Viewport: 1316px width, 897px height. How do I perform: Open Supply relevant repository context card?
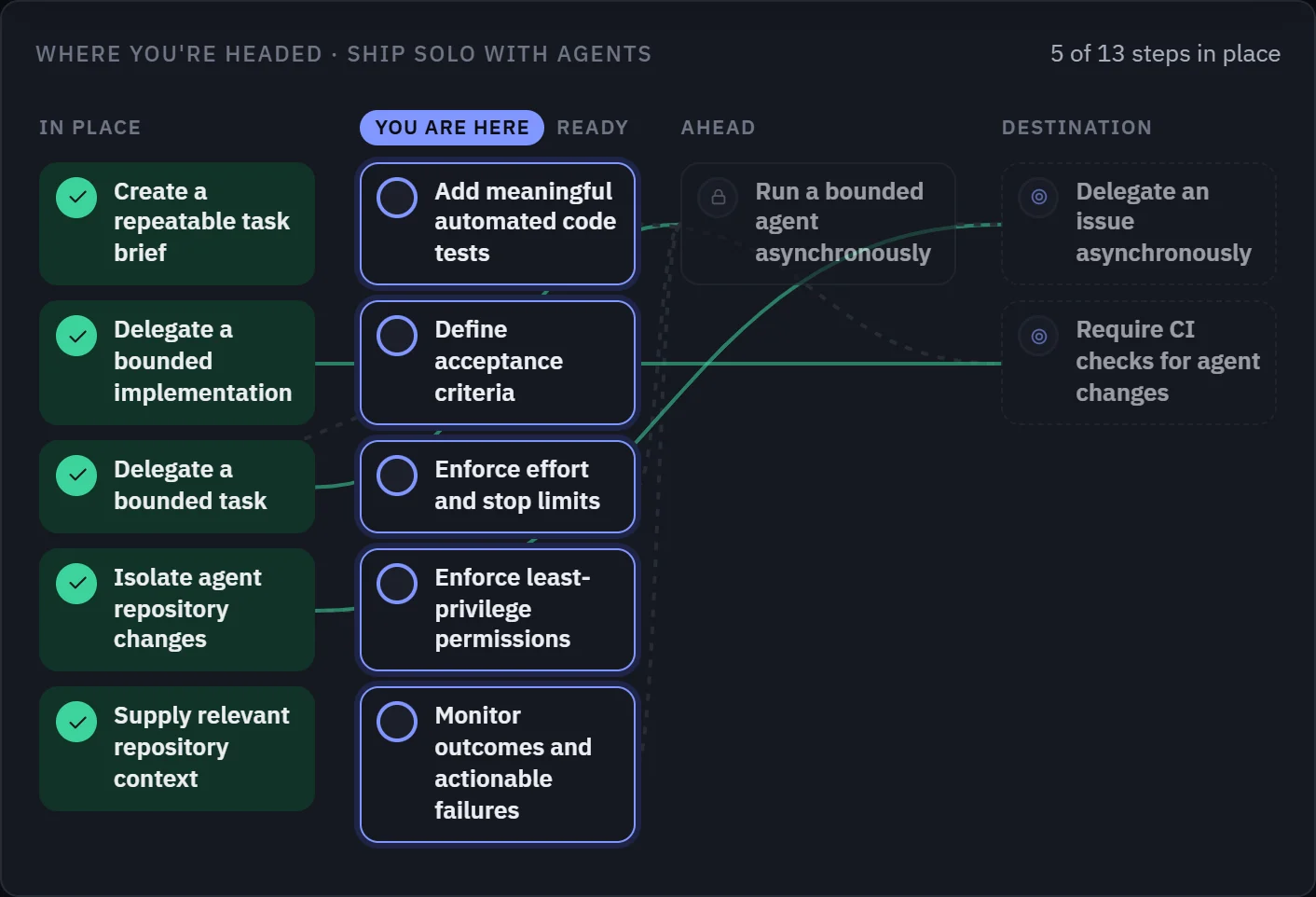[x=177, y=749]
